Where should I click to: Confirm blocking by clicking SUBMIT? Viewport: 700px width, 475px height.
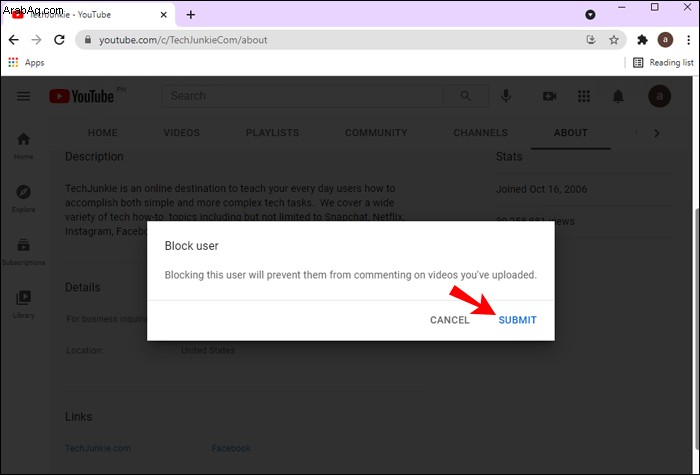point(517,320)
